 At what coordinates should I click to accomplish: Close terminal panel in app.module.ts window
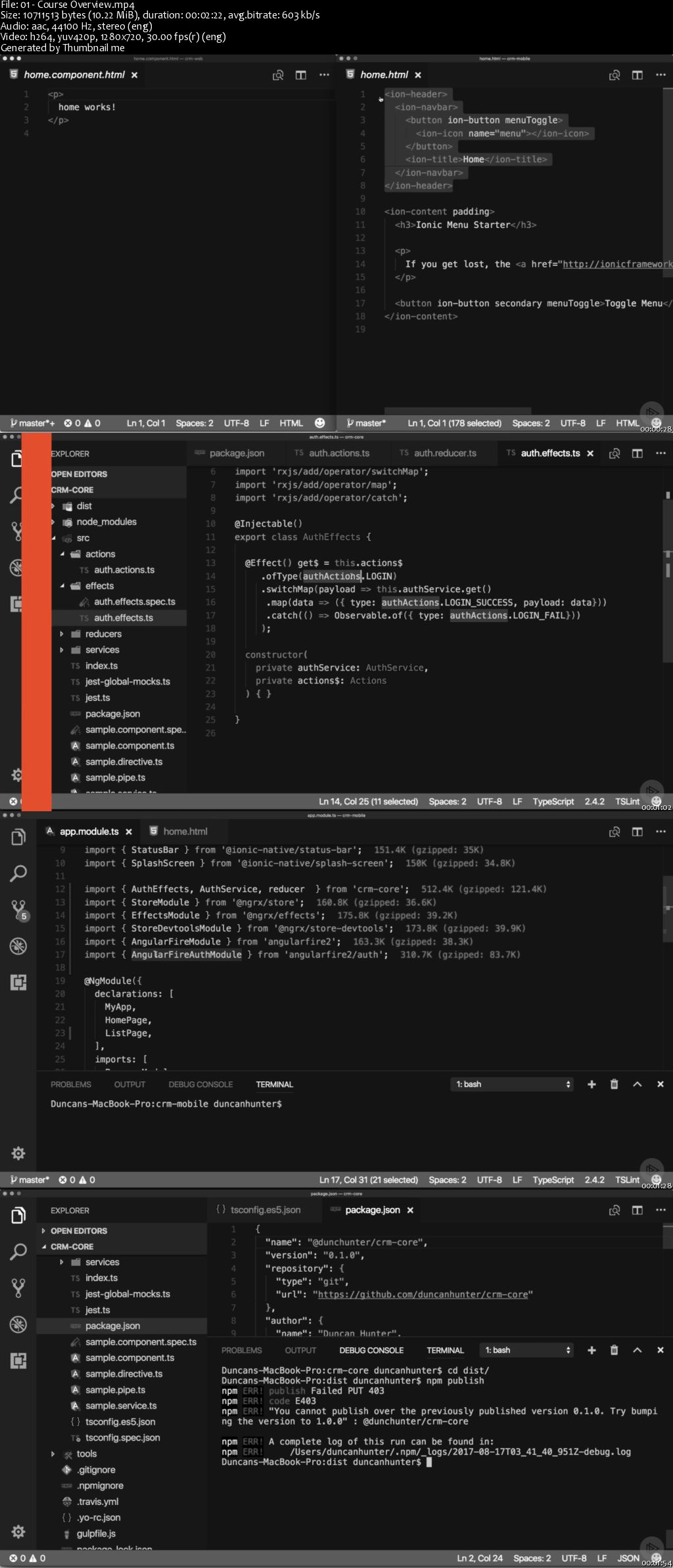pos(661,1084)
